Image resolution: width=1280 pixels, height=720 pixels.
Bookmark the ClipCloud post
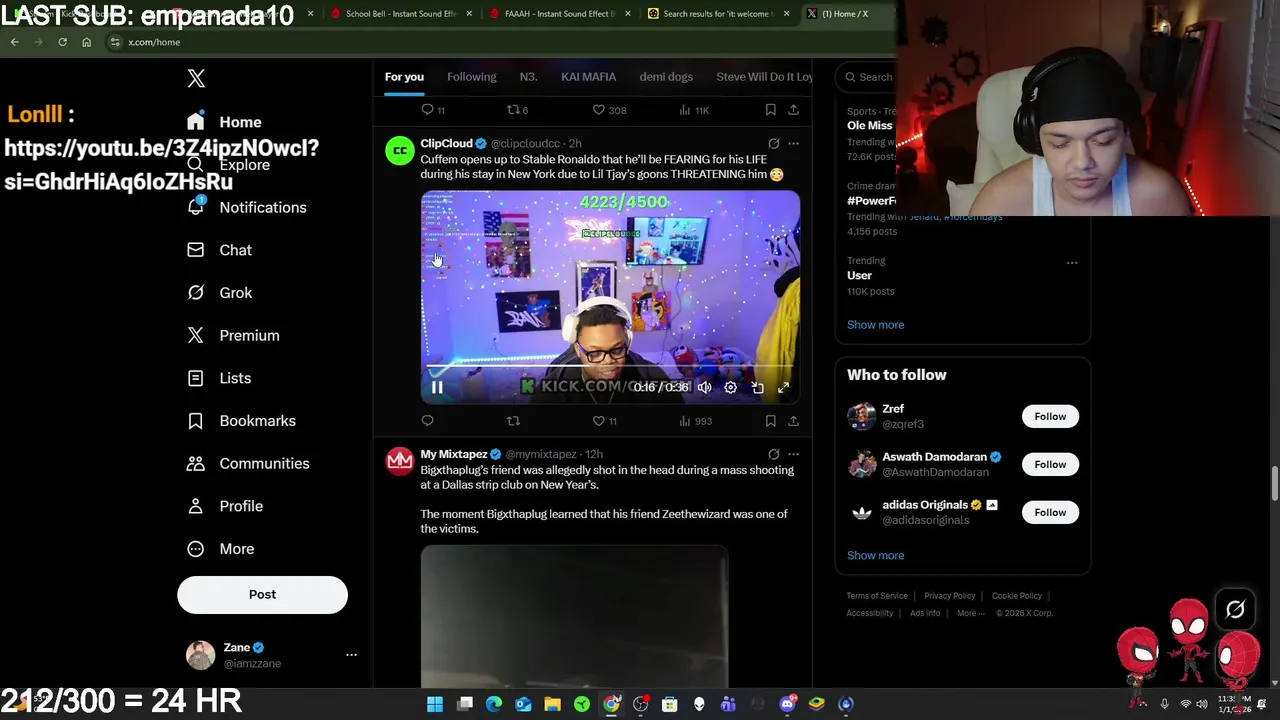pos(770,421)
